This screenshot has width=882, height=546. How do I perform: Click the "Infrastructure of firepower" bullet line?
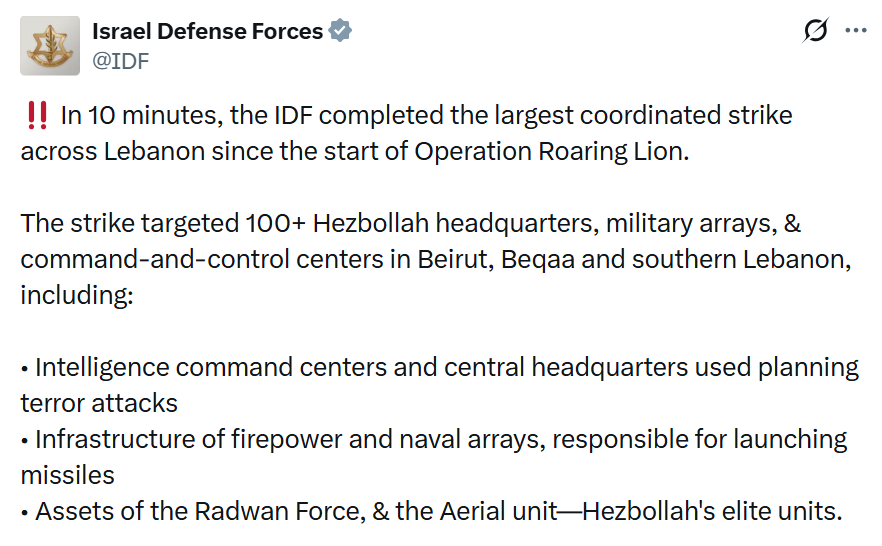(x=180, y=439)
